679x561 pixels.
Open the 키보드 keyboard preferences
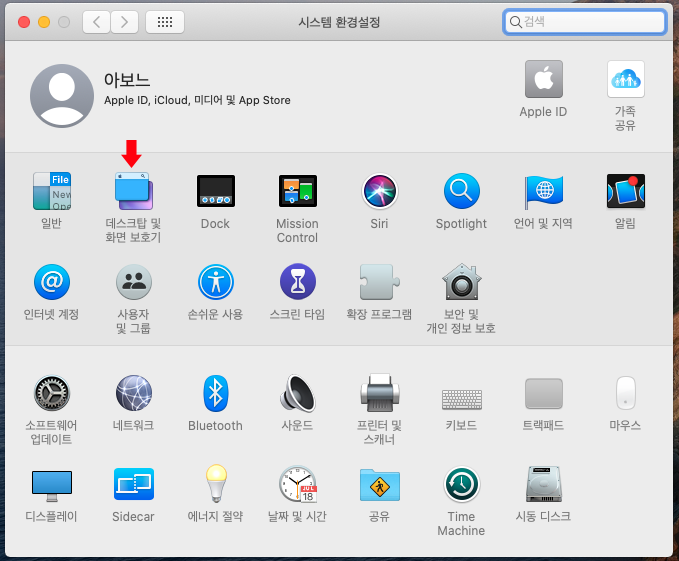[462, 399]
